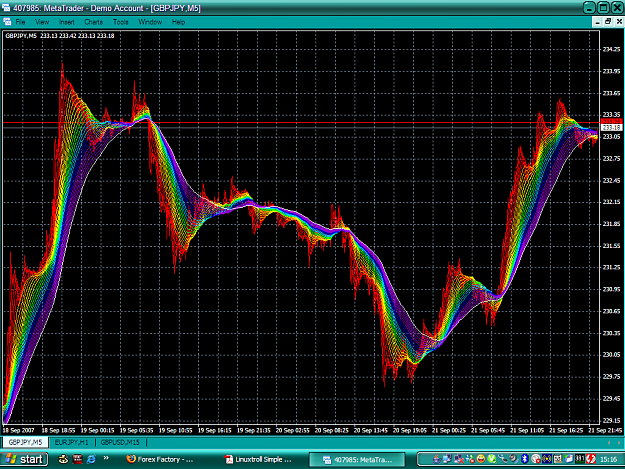Viewport: 625px width, 469px height.
Task: Click the green V checkmark tray icon
Action: click(492, 459)
